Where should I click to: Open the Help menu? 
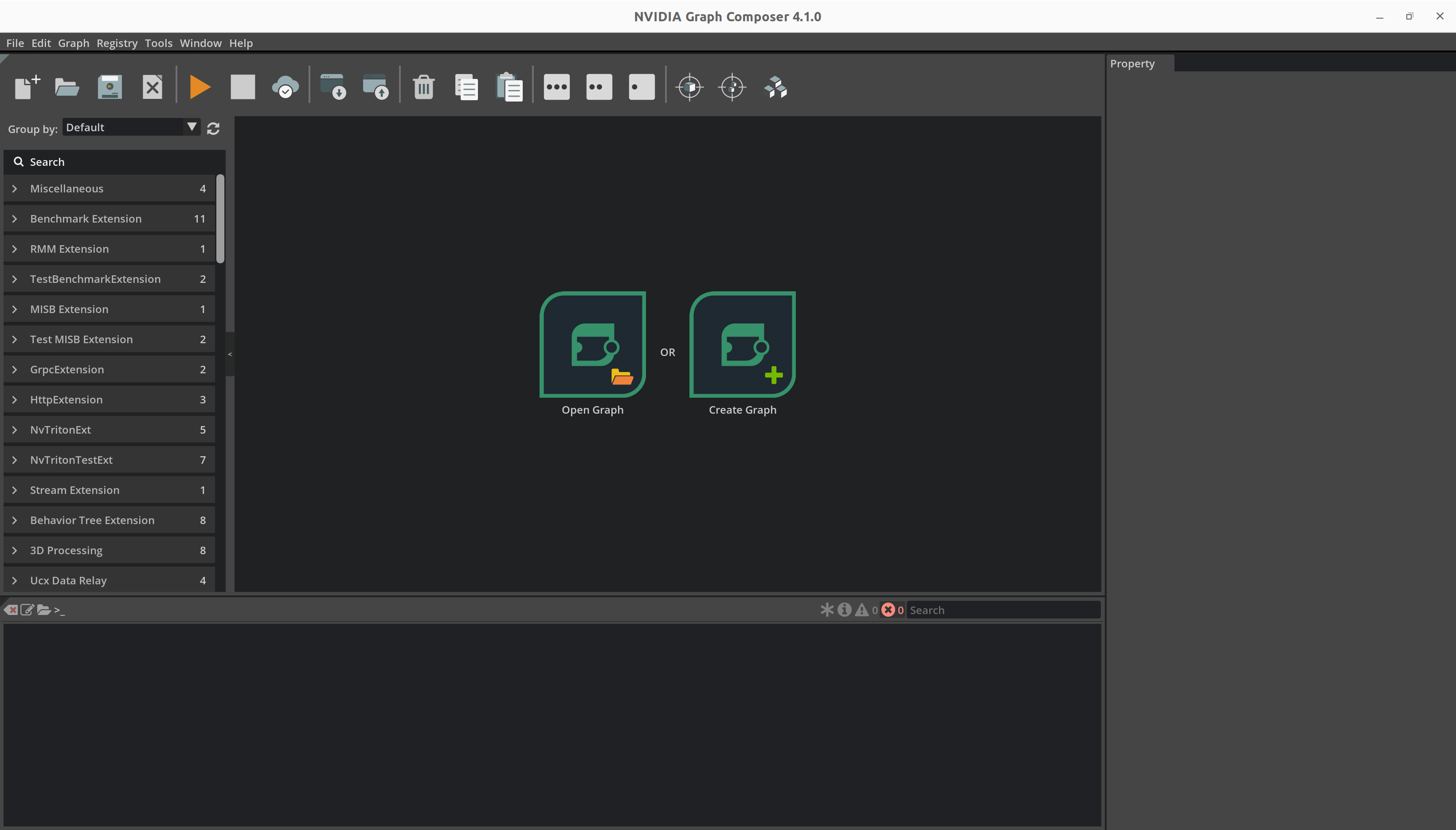[x=241, y=43]
